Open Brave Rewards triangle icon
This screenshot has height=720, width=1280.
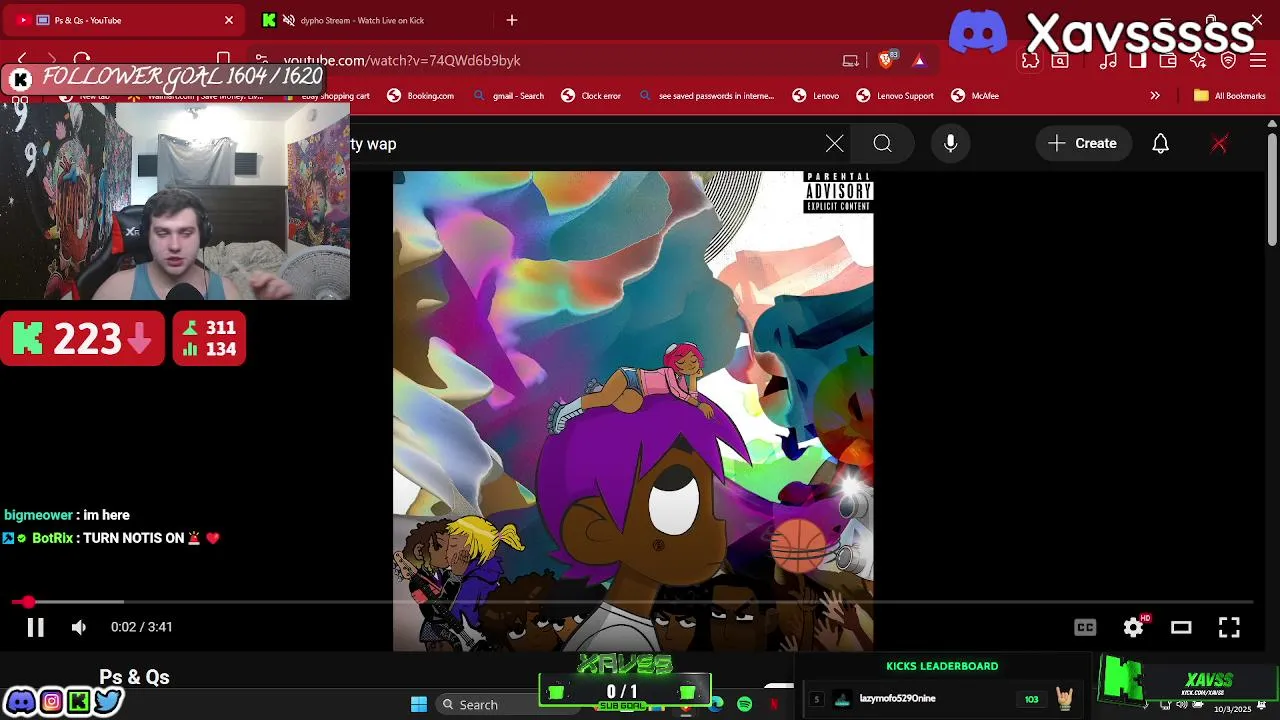[919, 60]
